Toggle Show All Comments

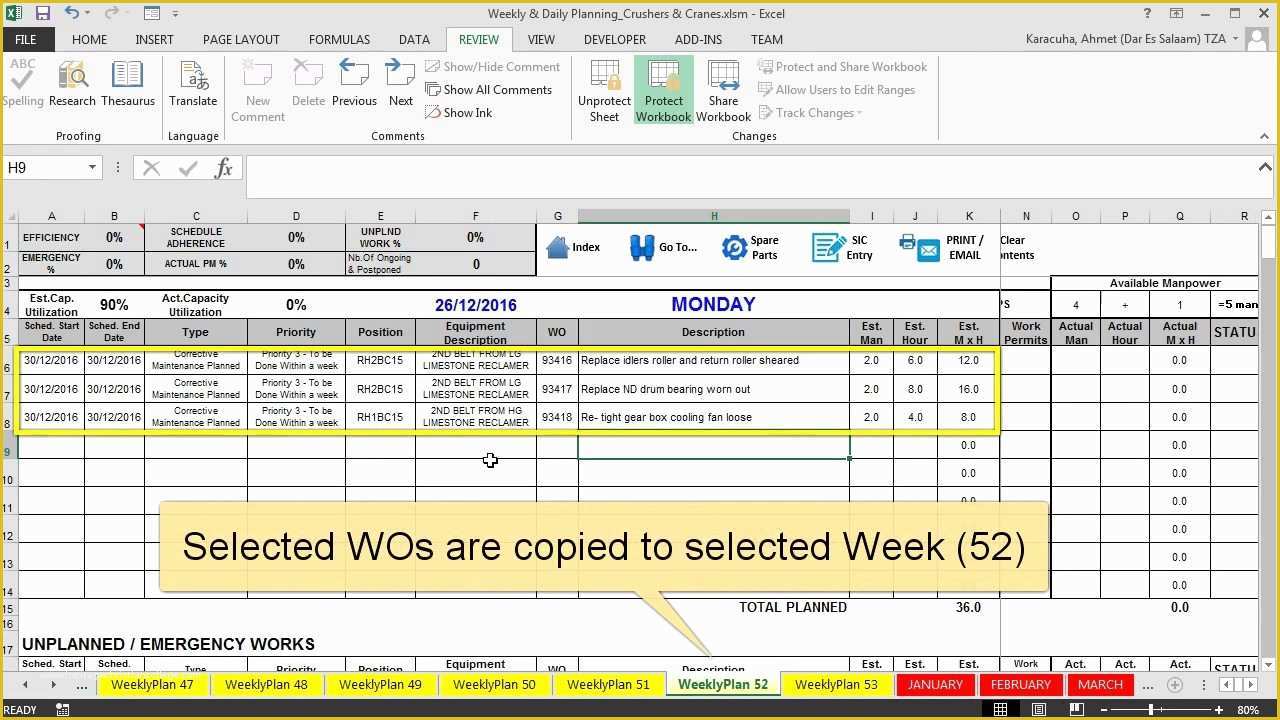pyautogui.click(x=489, y=90)
